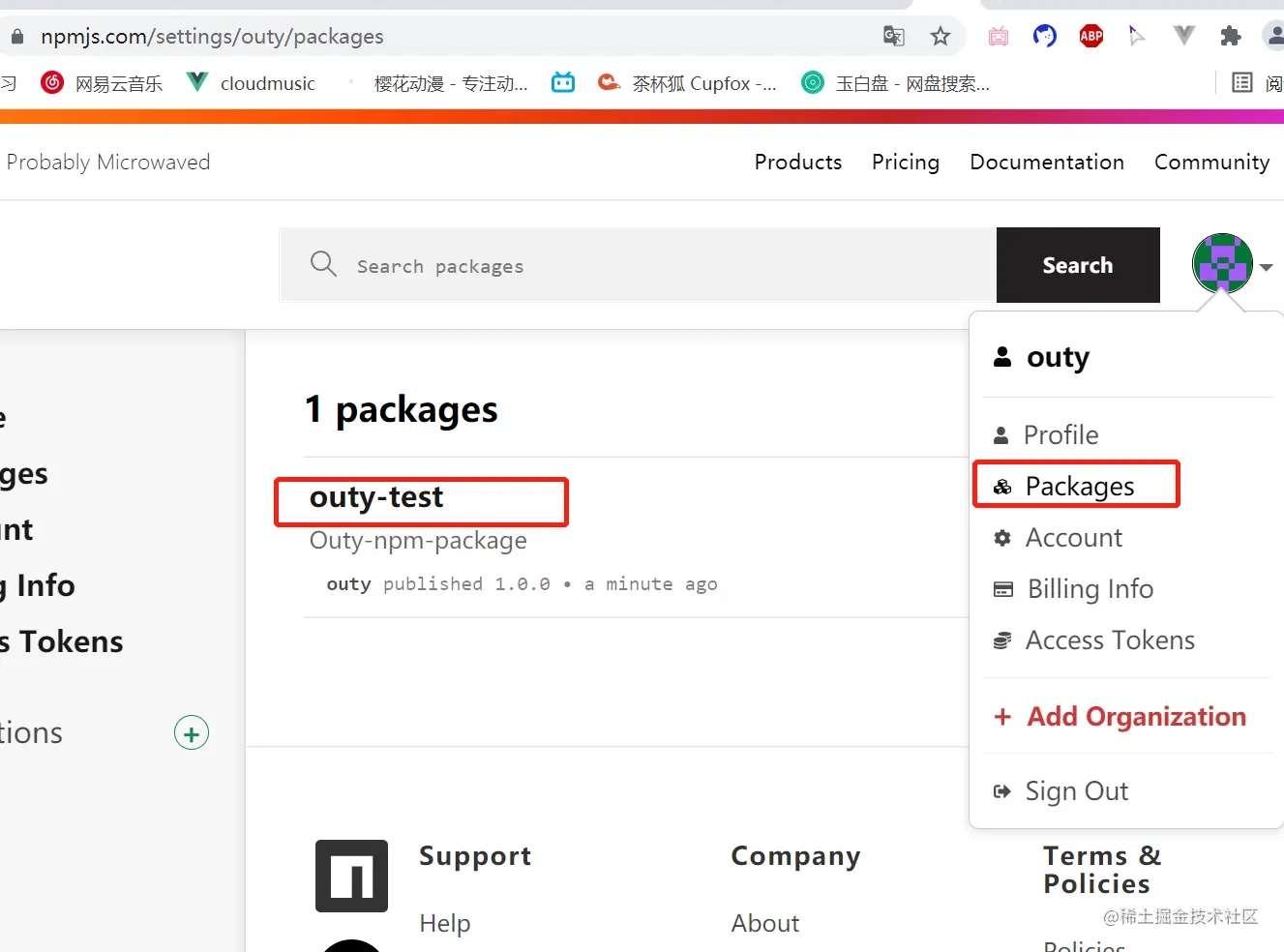Screen dimensions: 1284x952
Task: Collapse the avatar dropdown arrow
Action: pyautogui.click(x=1267, y=267)
